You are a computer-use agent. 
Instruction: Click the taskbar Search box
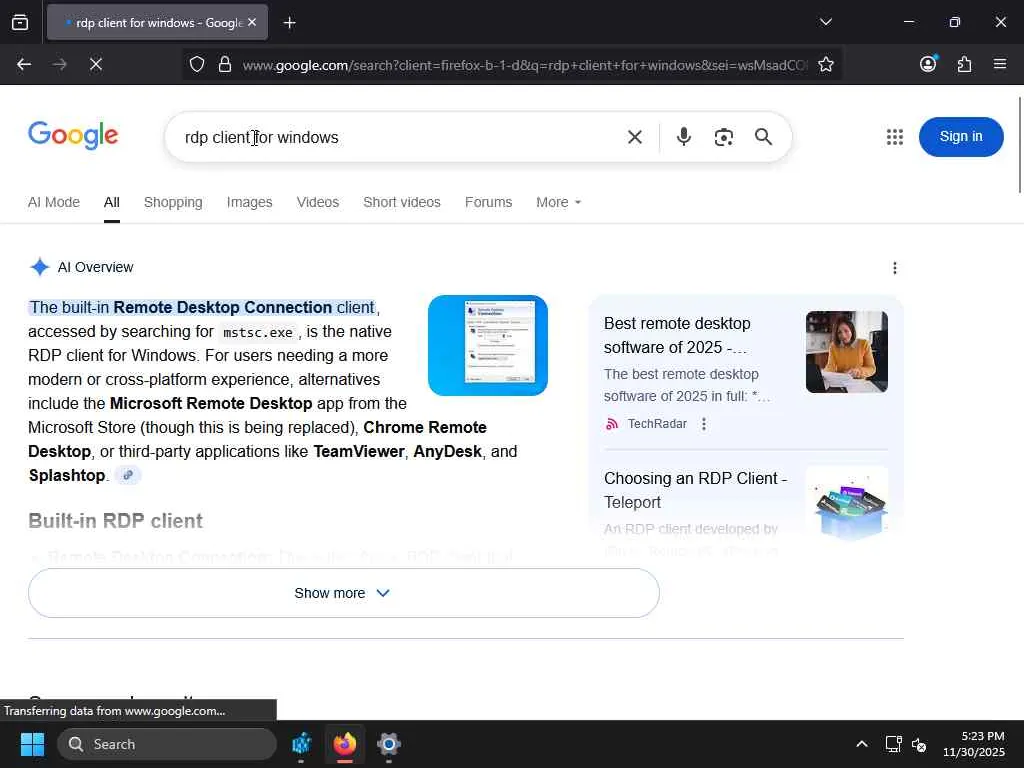click(x=167, y=744)
